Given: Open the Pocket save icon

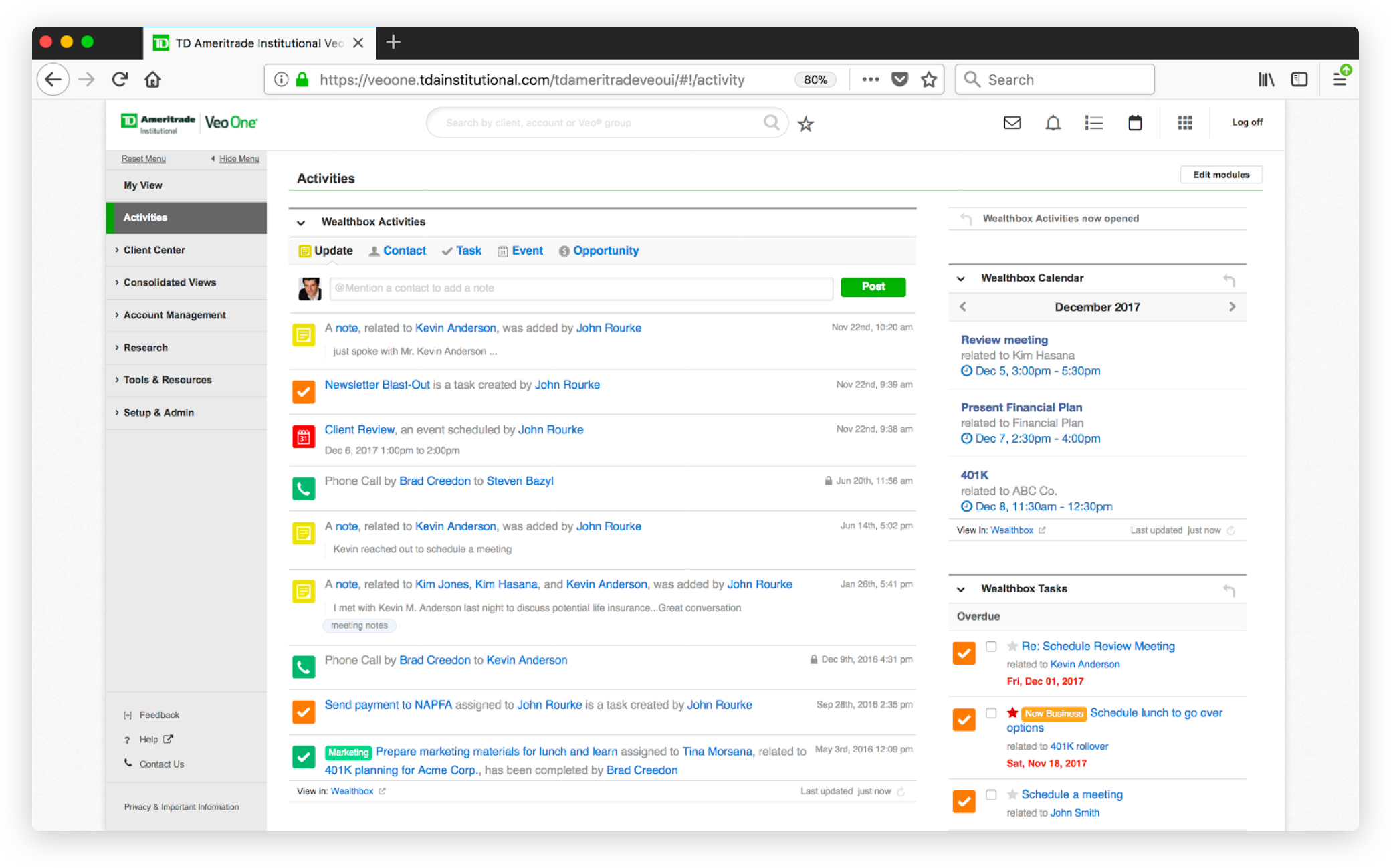Looking at the screenshot, I should [899, 80].
